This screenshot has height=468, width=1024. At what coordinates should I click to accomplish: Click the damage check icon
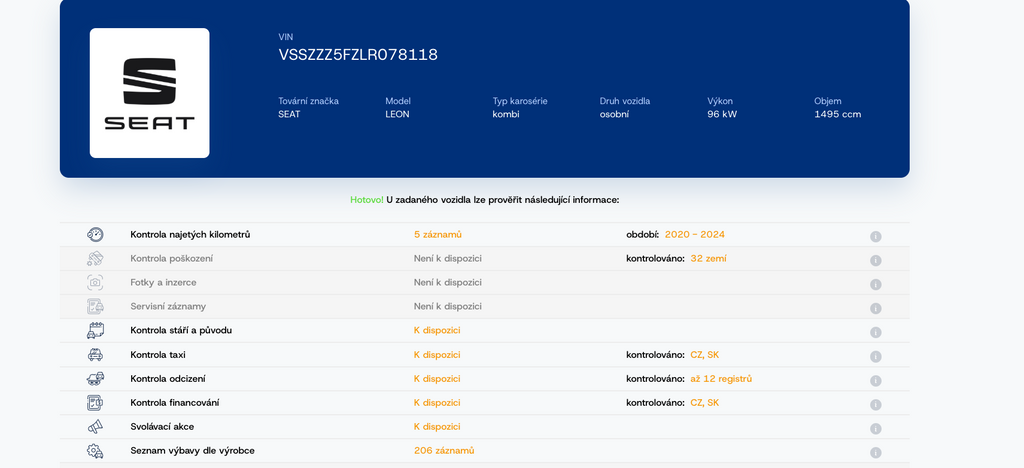point(95,258)
